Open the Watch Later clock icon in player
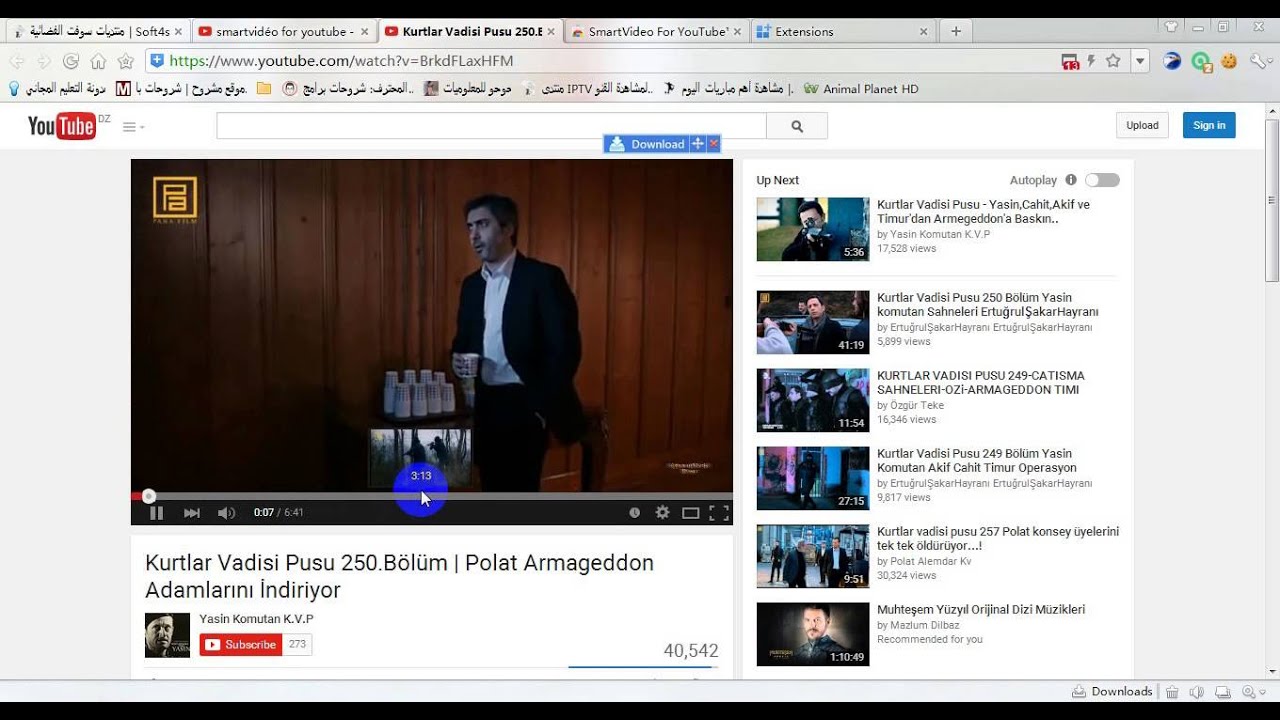This screenshot has width=1280, height=720. (634, 513)
